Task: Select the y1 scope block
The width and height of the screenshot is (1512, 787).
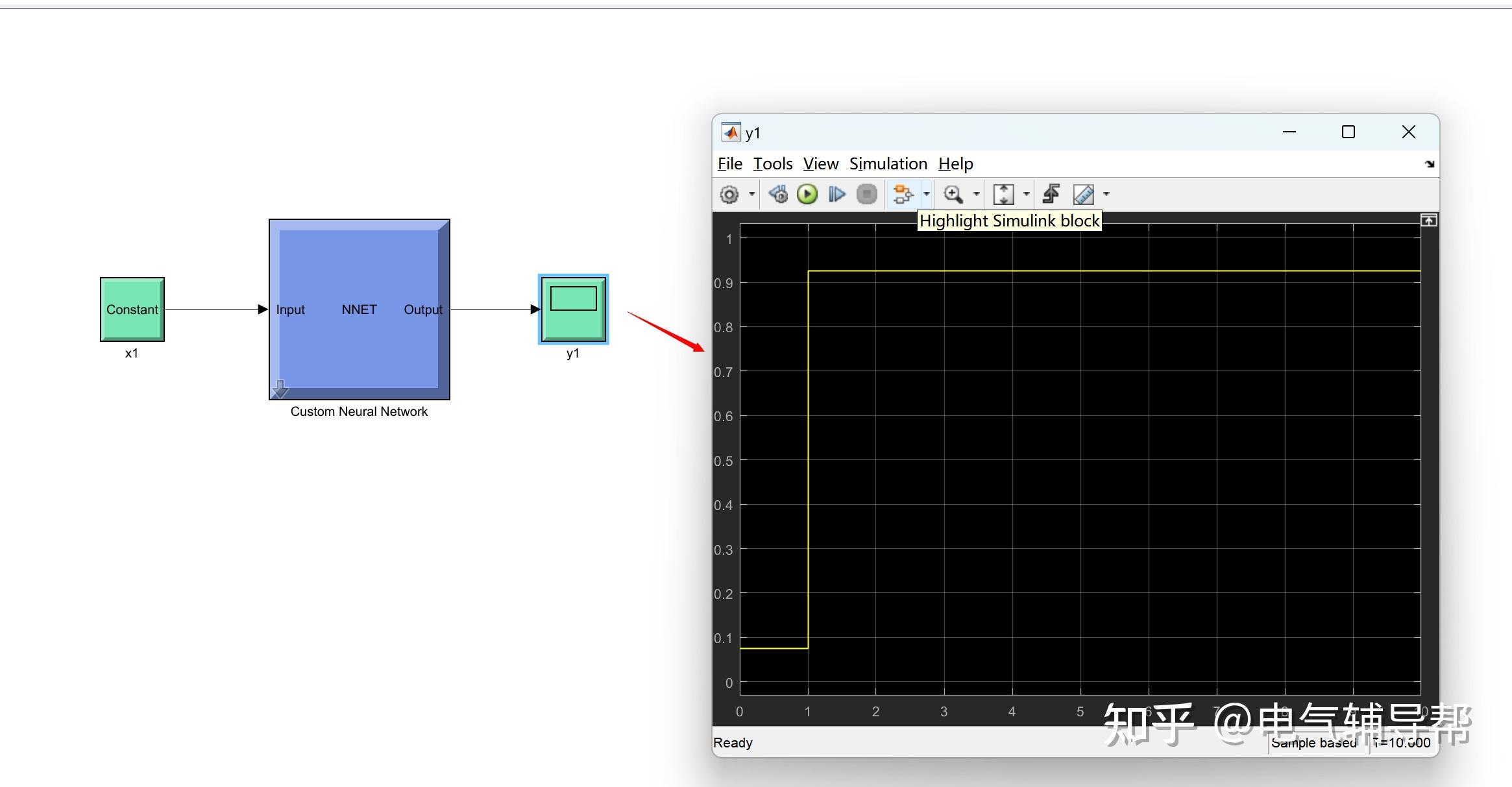Action: pos(574,309)
